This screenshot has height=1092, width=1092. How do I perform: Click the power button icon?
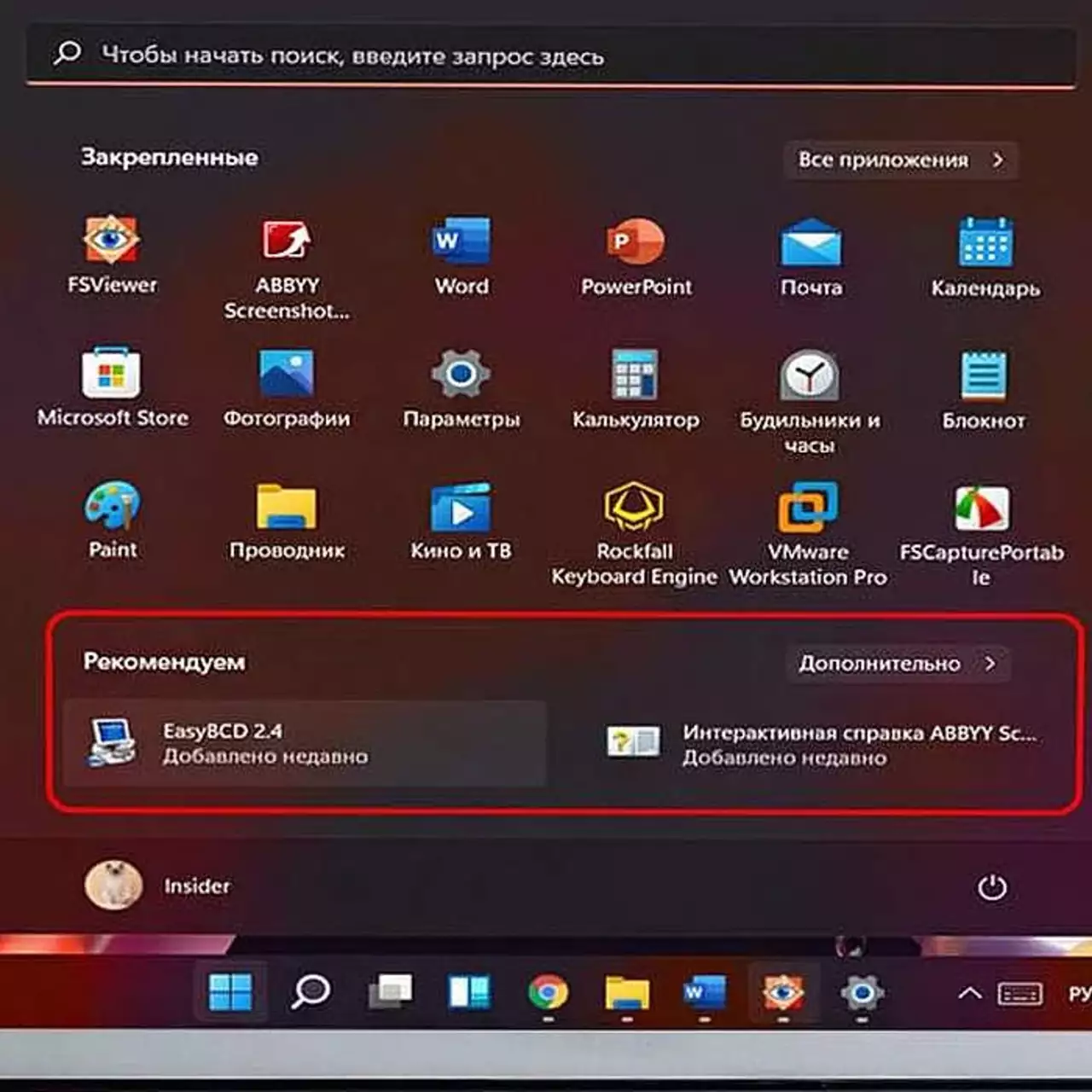[x=991, y=887]
